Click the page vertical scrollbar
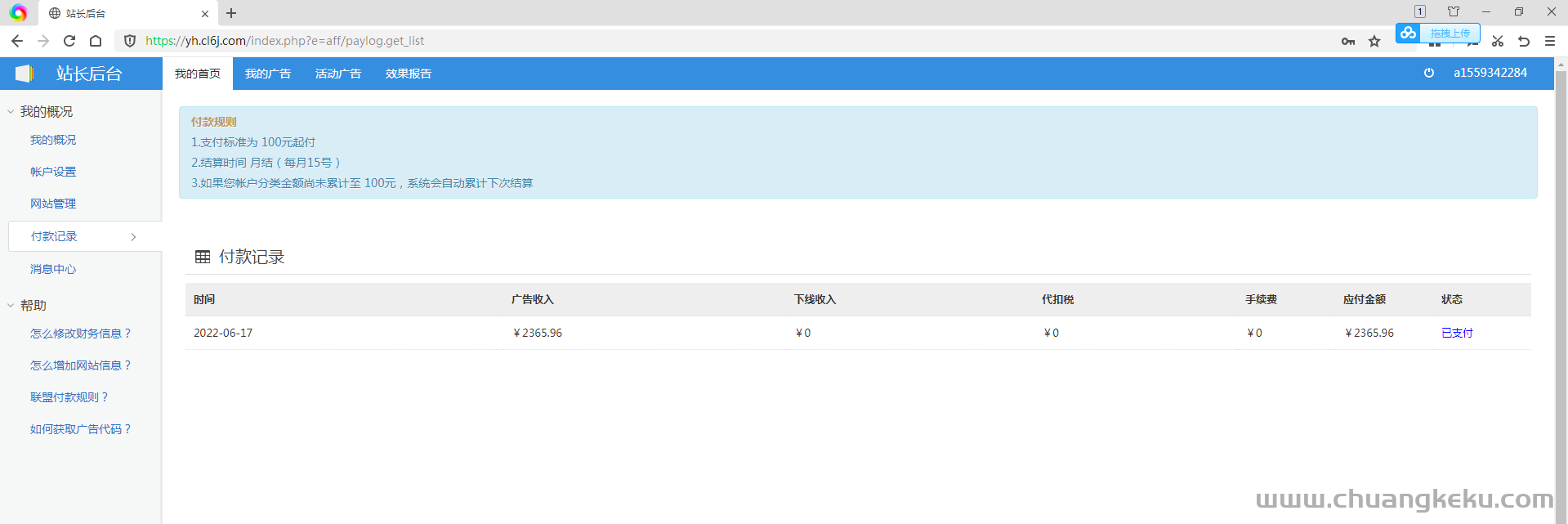Screen dimensions: 1568x524 tap(1561, 290)
